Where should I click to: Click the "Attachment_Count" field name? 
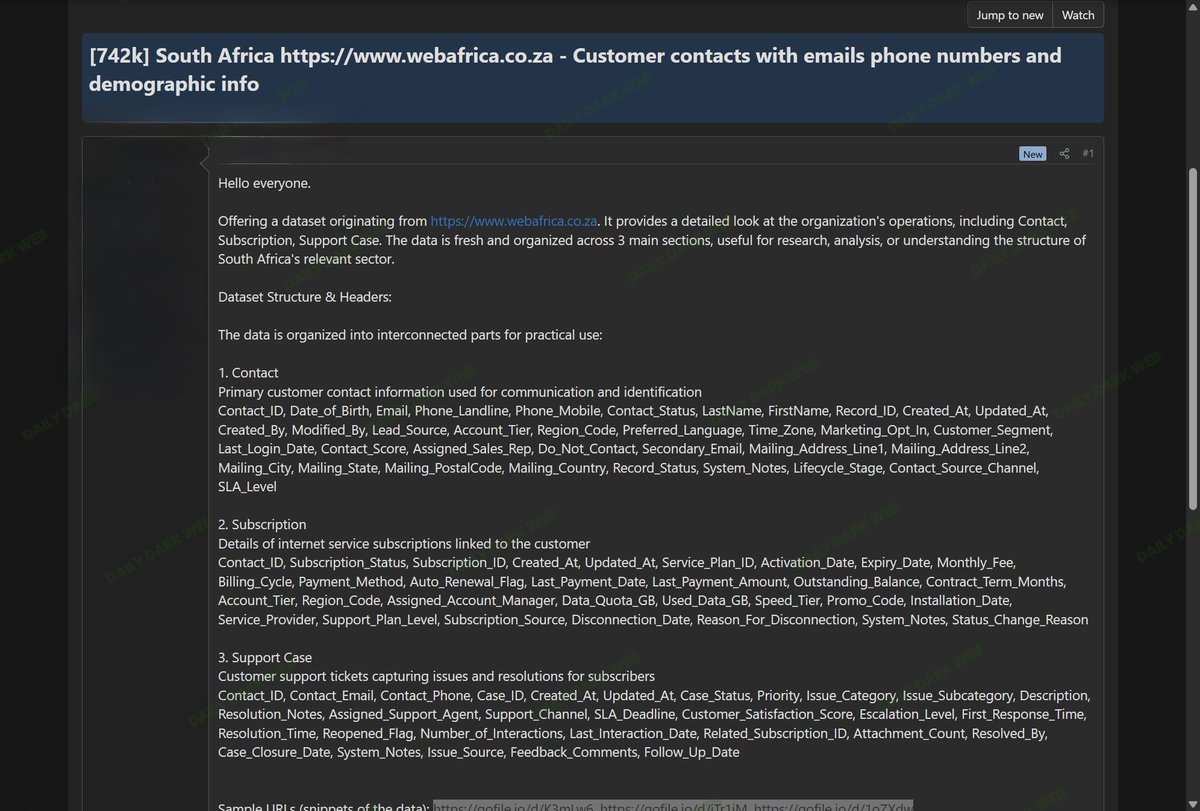point(907,734)
